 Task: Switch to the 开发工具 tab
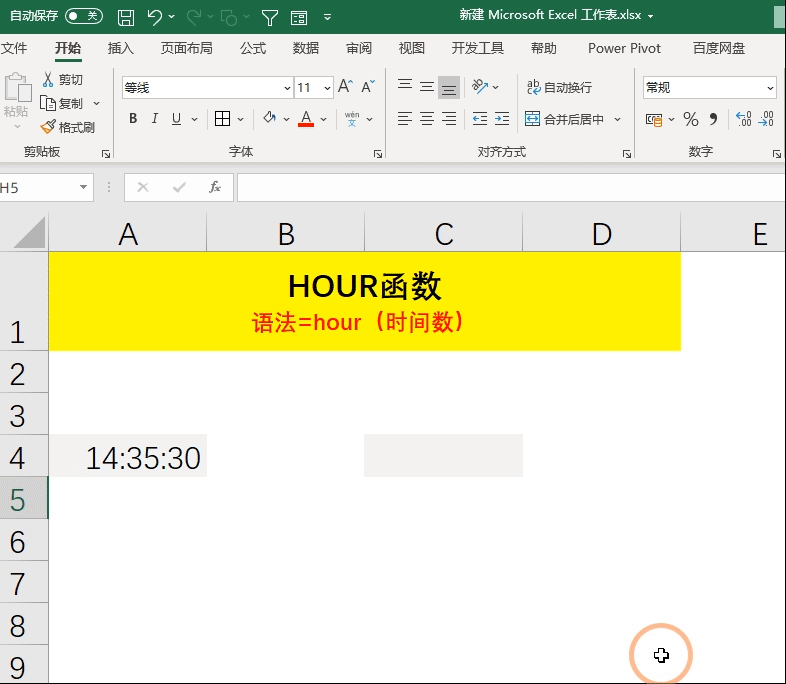pos(478,48)
